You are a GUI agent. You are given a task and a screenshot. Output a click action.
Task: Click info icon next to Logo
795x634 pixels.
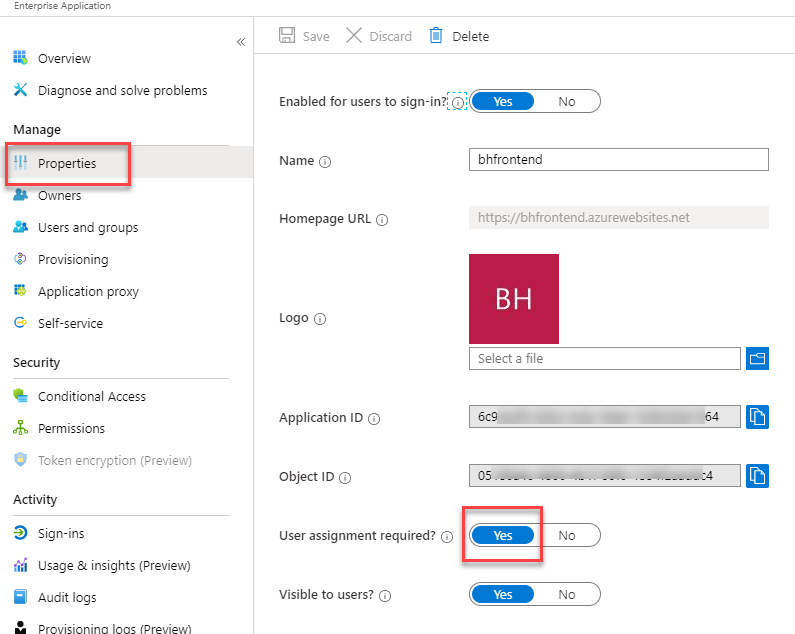pos(320,319)
